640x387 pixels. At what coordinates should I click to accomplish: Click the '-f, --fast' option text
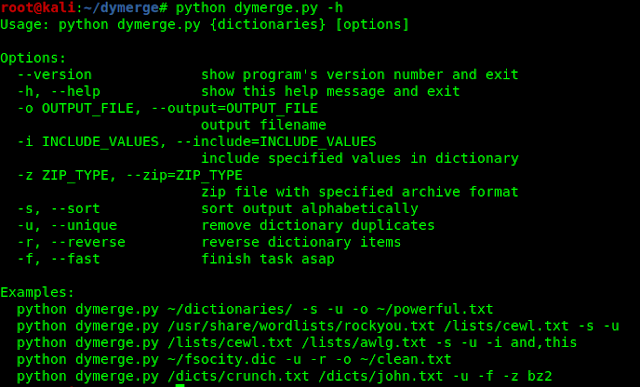point(59,259)
